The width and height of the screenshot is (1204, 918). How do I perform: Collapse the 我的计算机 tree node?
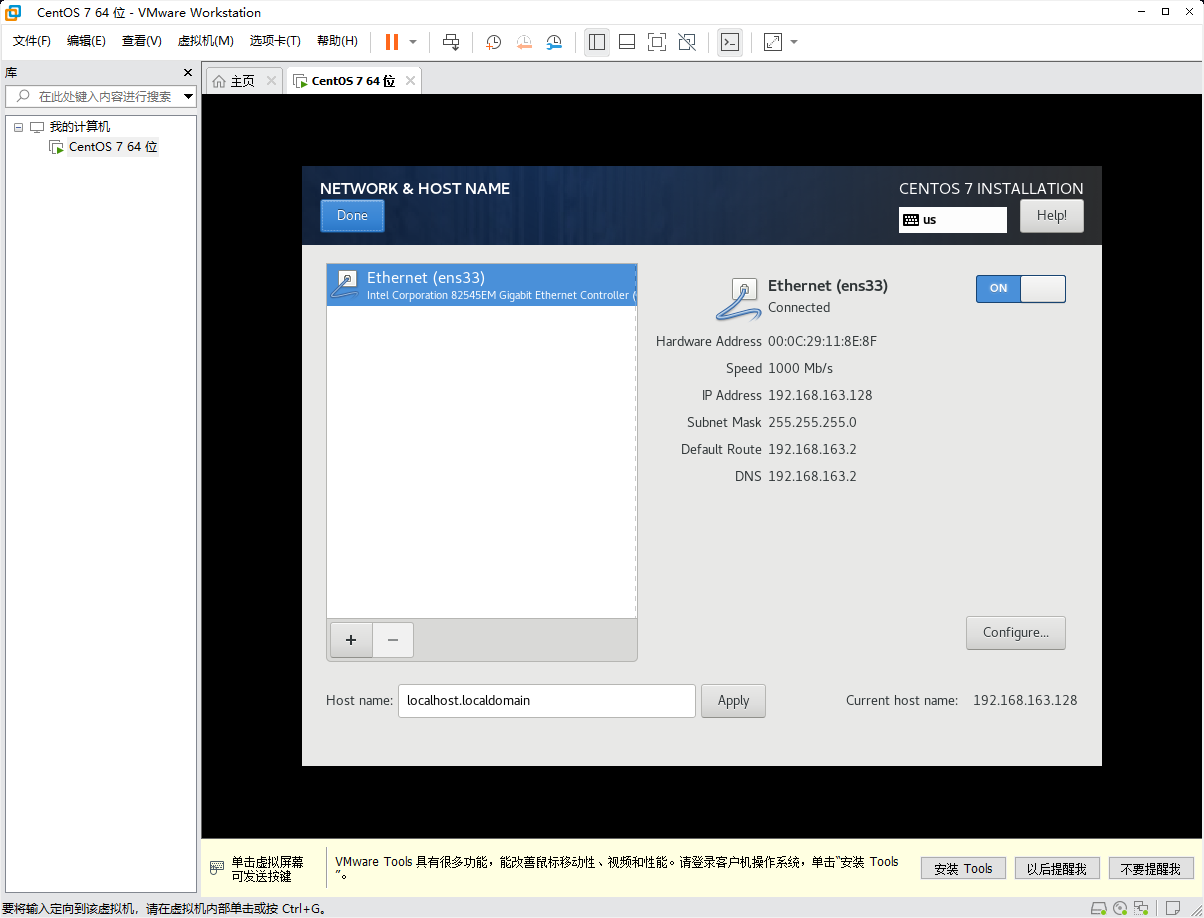18,127
